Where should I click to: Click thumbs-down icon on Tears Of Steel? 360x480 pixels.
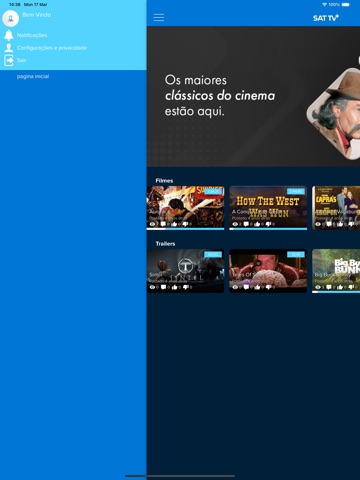click(x=268, y=287)
